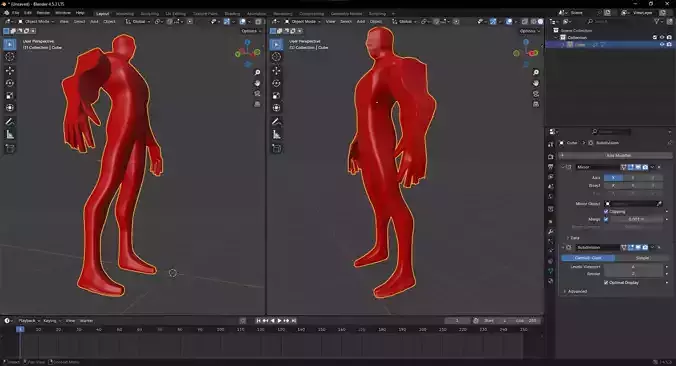676x366 pixels.
Task: Collapse the Mirror modifier panel
Action: coord(563,167)
